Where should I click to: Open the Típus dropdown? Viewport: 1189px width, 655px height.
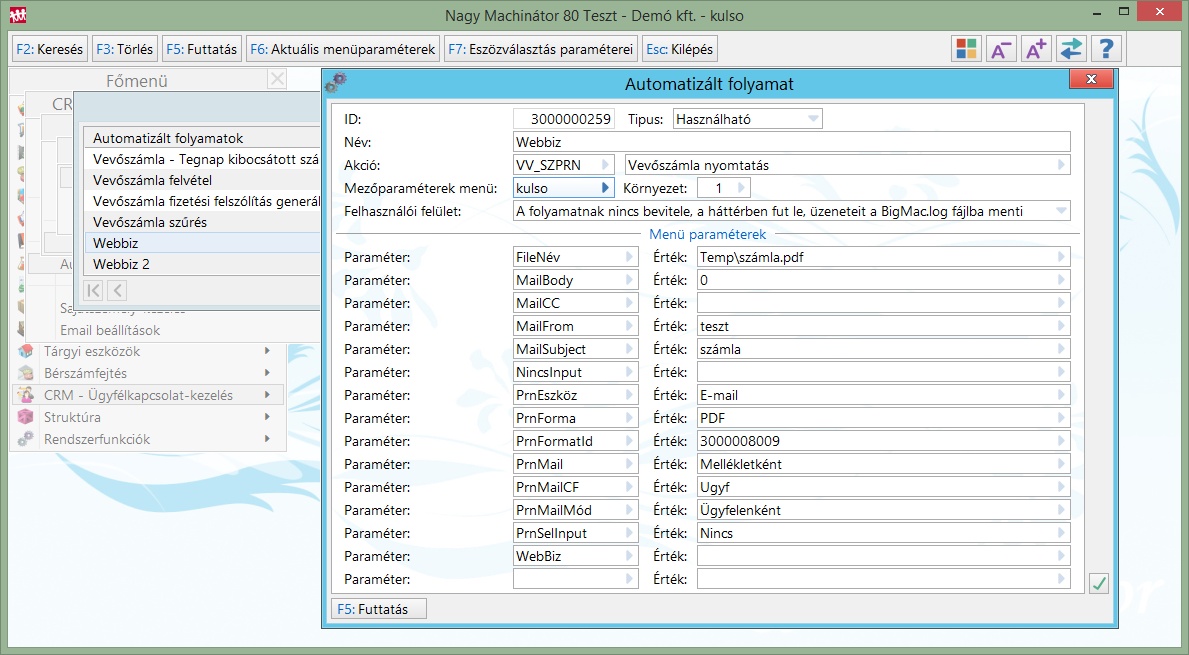click(813, 119)
